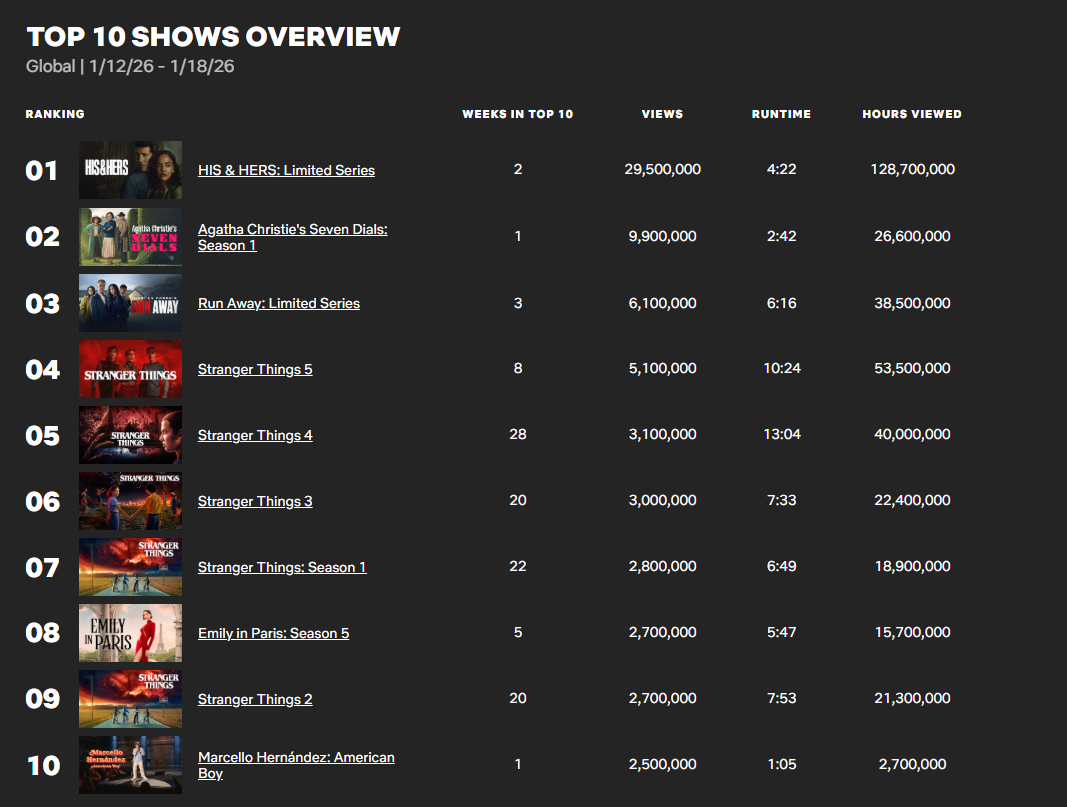Open the Stranger Things 5 title link
This screenshot has height=807, width=1067.
pos(255,369)
